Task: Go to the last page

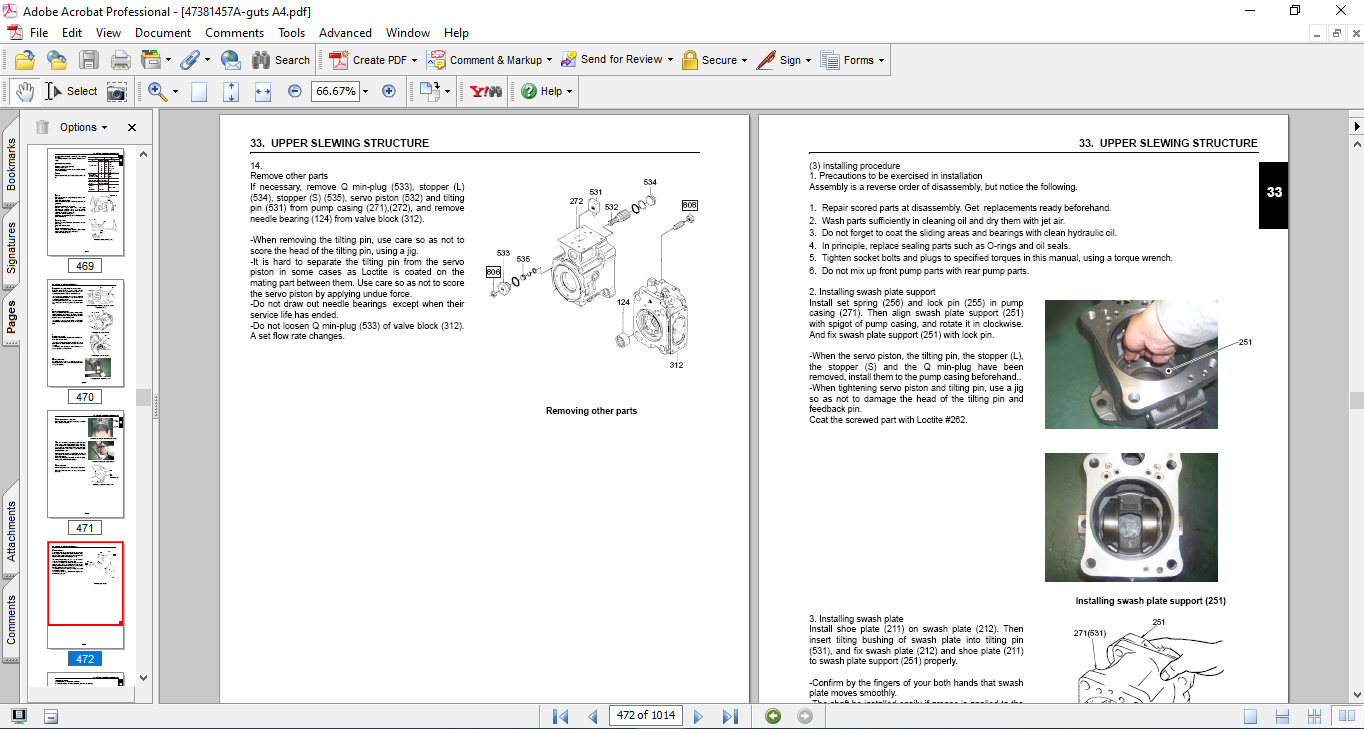Action: click(x=730, y=716)
